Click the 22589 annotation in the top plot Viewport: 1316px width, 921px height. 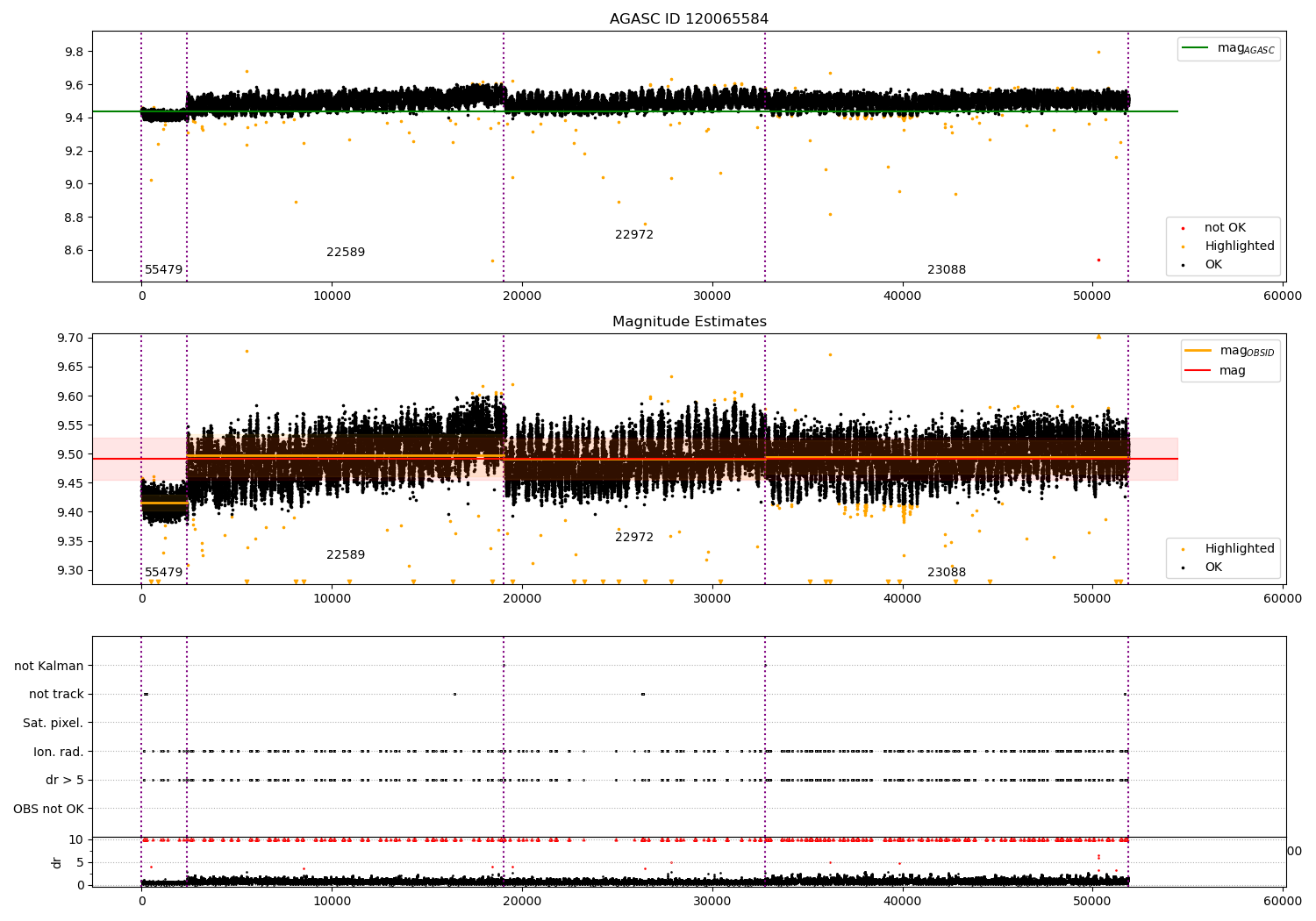tap(346, 253)
